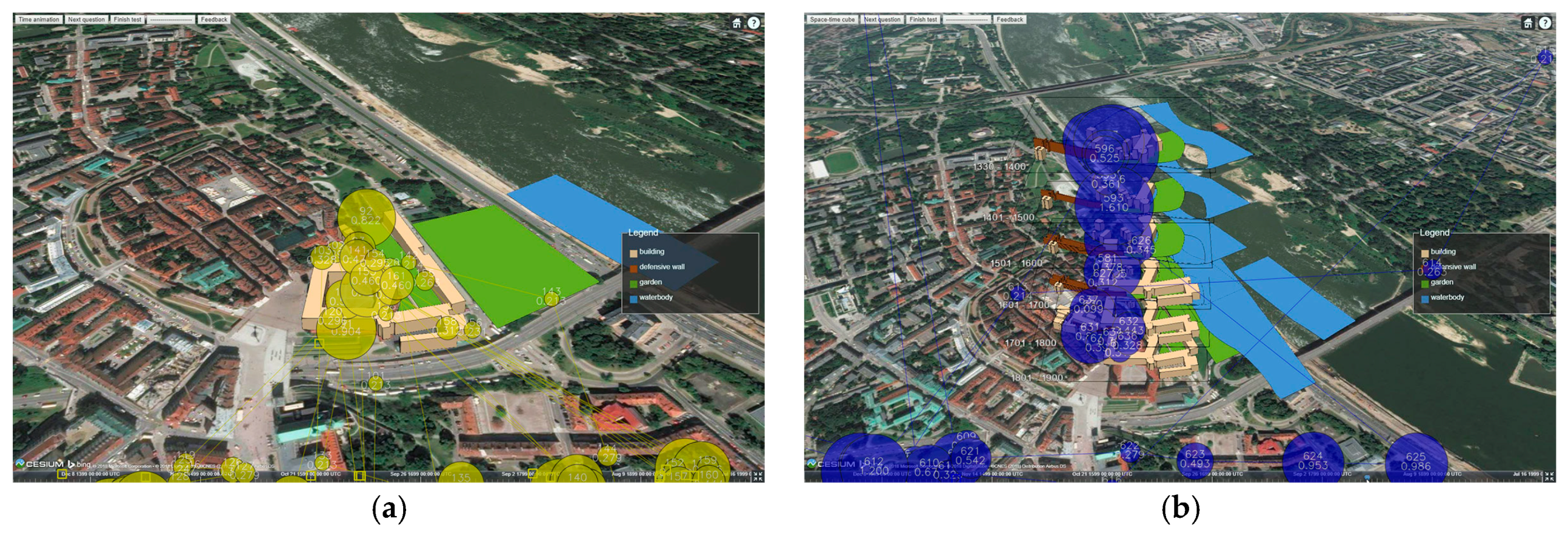The height and width of the screenshot is (536, 1568).
Task: Toggle fullscreen icon in left viewer
Action: click(x=758, y=476)
